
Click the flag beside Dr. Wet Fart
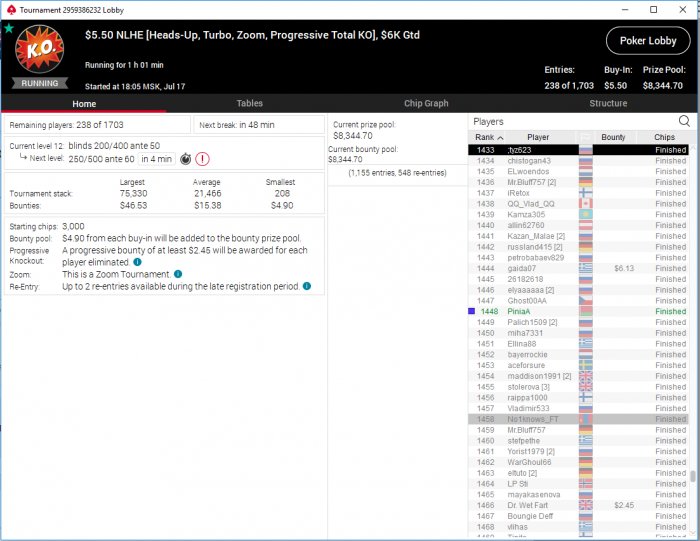click(x=585, y=505)
